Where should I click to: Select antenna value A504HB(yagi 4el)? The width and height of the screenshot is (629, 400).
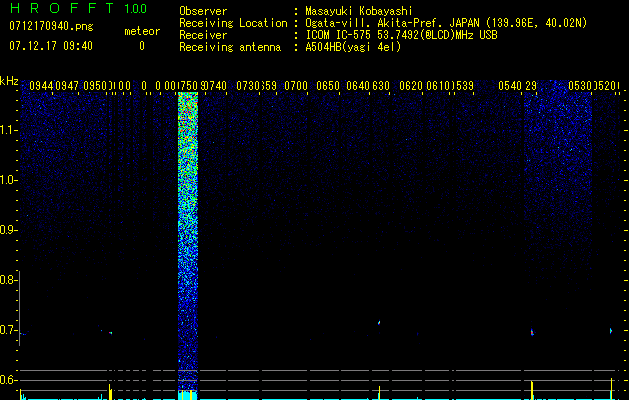353,47
